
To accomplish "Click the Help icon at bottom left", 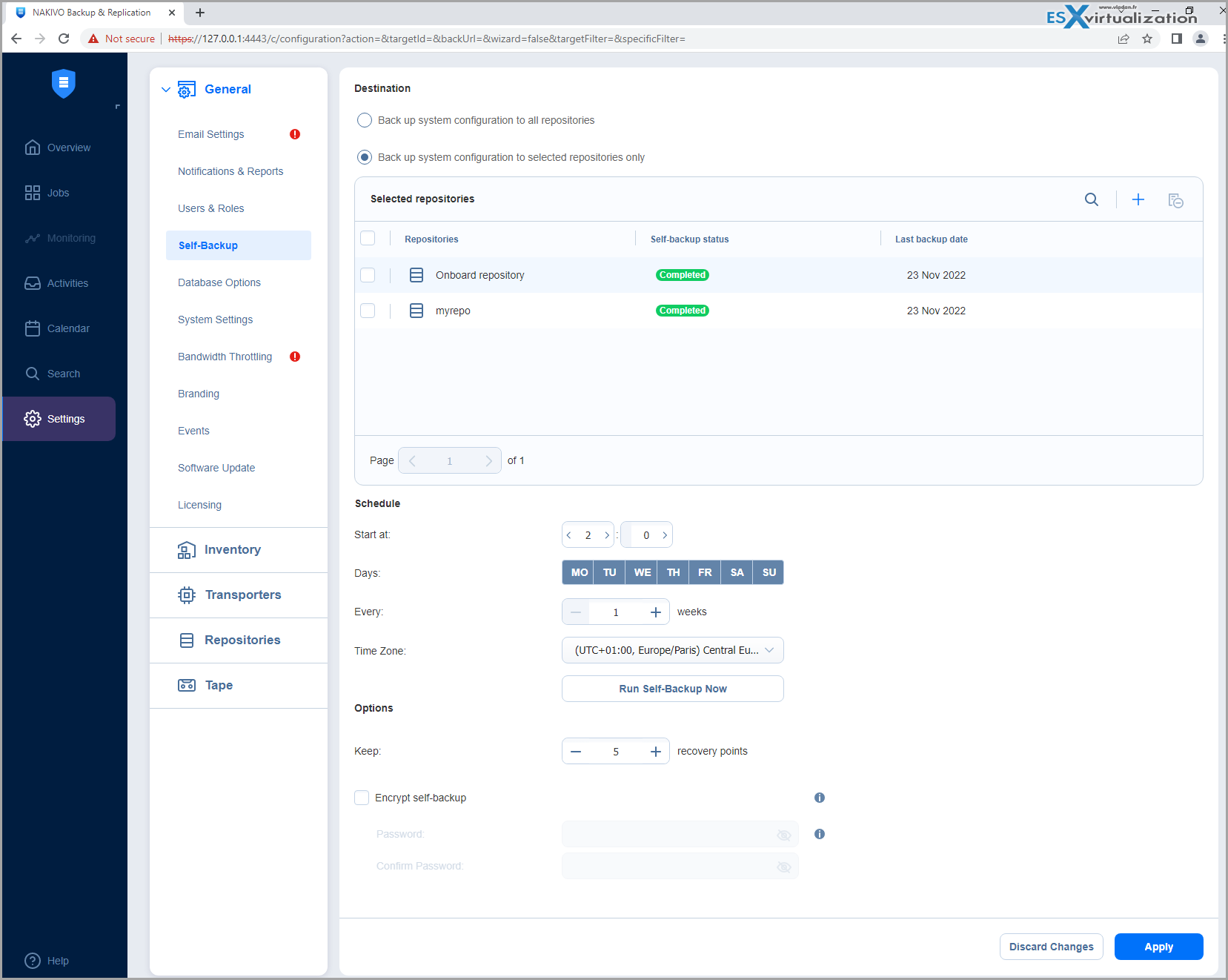I will 33,961.
